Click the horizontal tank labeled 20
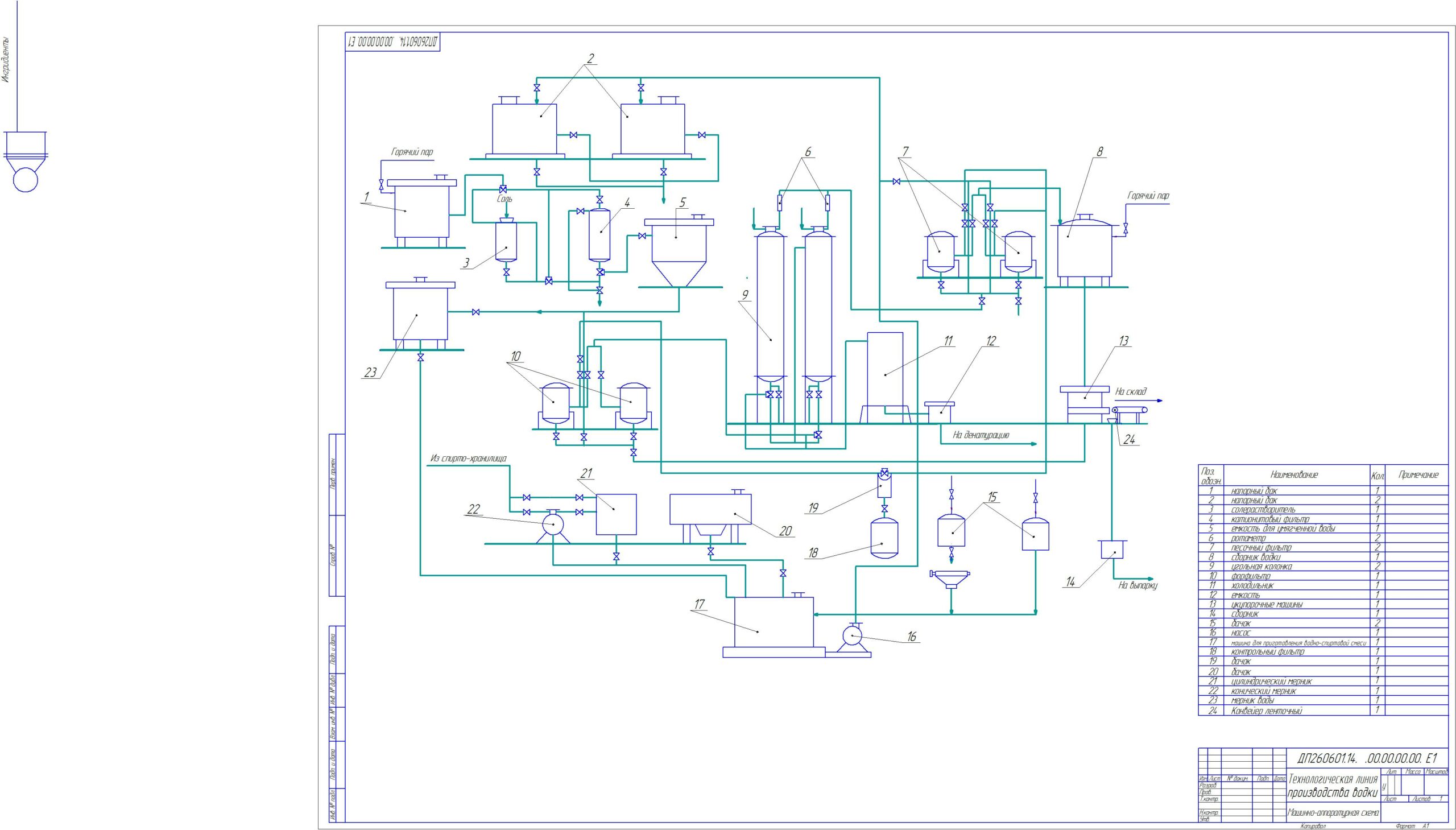The width and height of the screenshot is (1456, 830). click(710, 509)
